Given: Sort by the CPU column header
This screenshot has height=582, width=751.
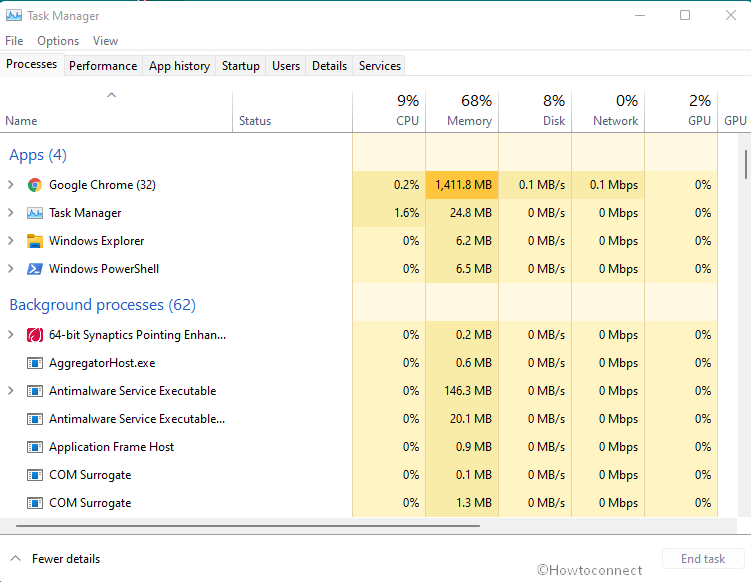Looking at the screenshot, I should coord(389,111).
